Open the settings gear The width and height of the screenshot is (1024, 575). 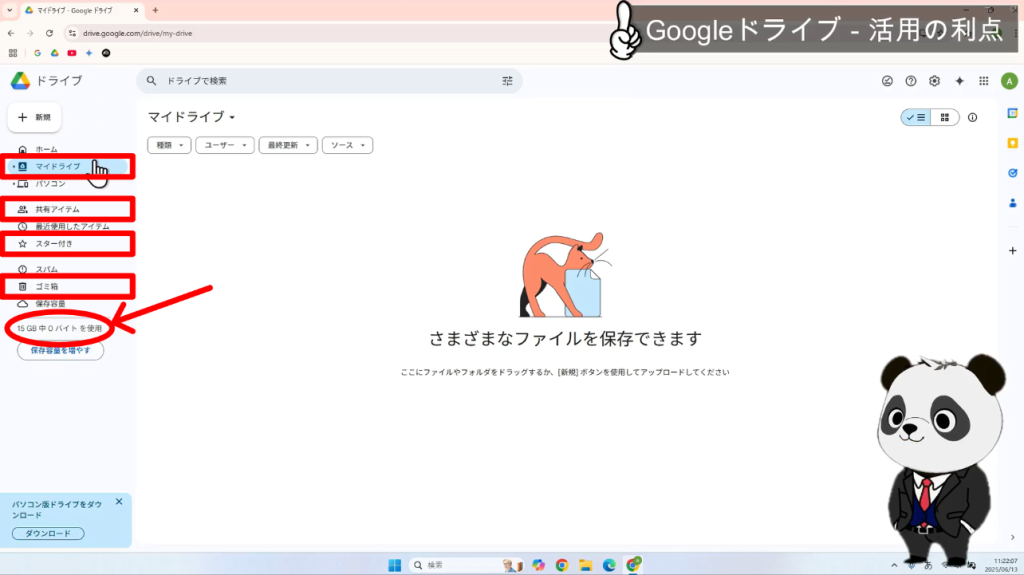point(935,81)
